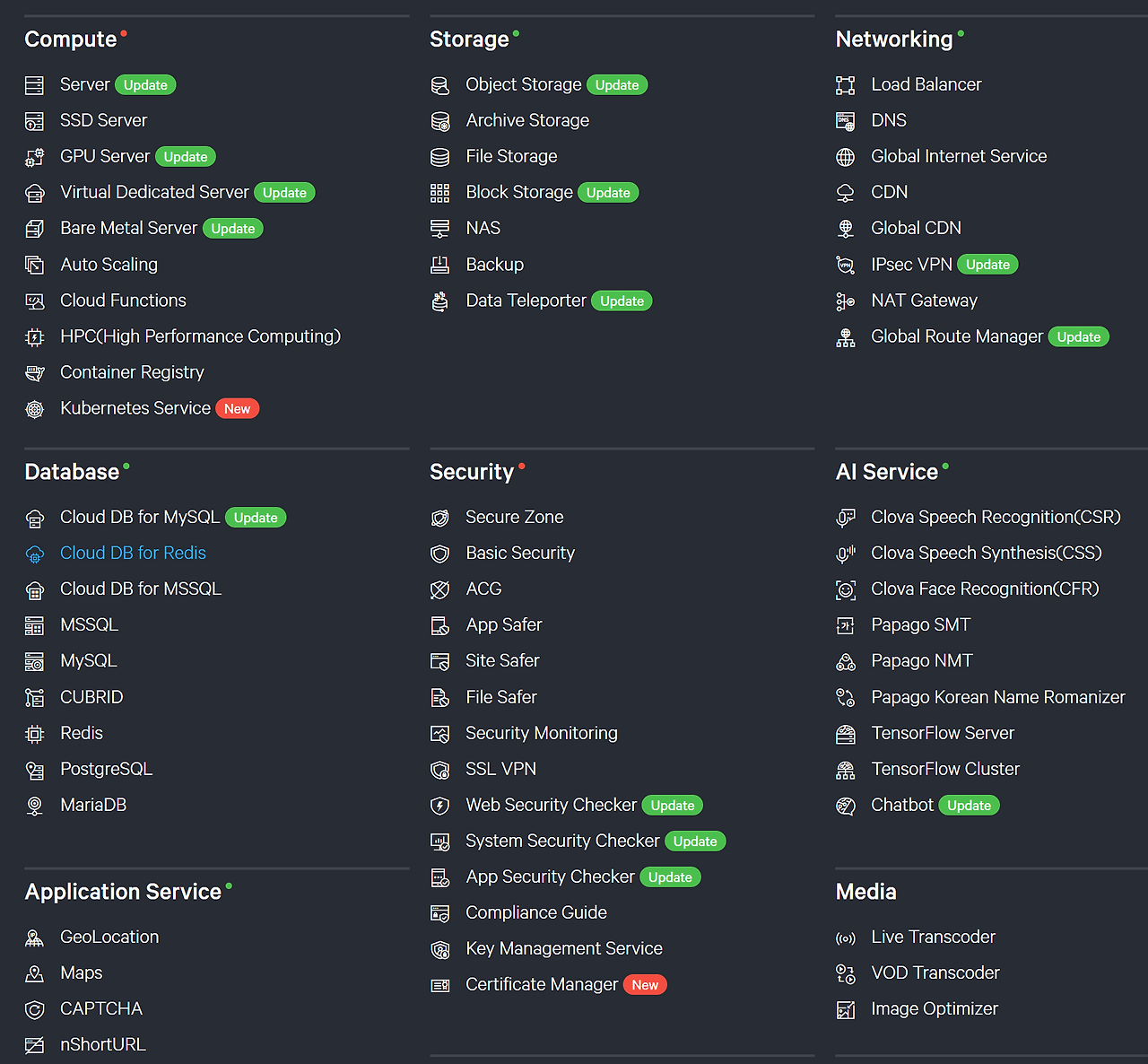The image size is (1148, 1064).
Task: Open the GeoLocation link
Action: pyautogui.click(x=109, y=937)
